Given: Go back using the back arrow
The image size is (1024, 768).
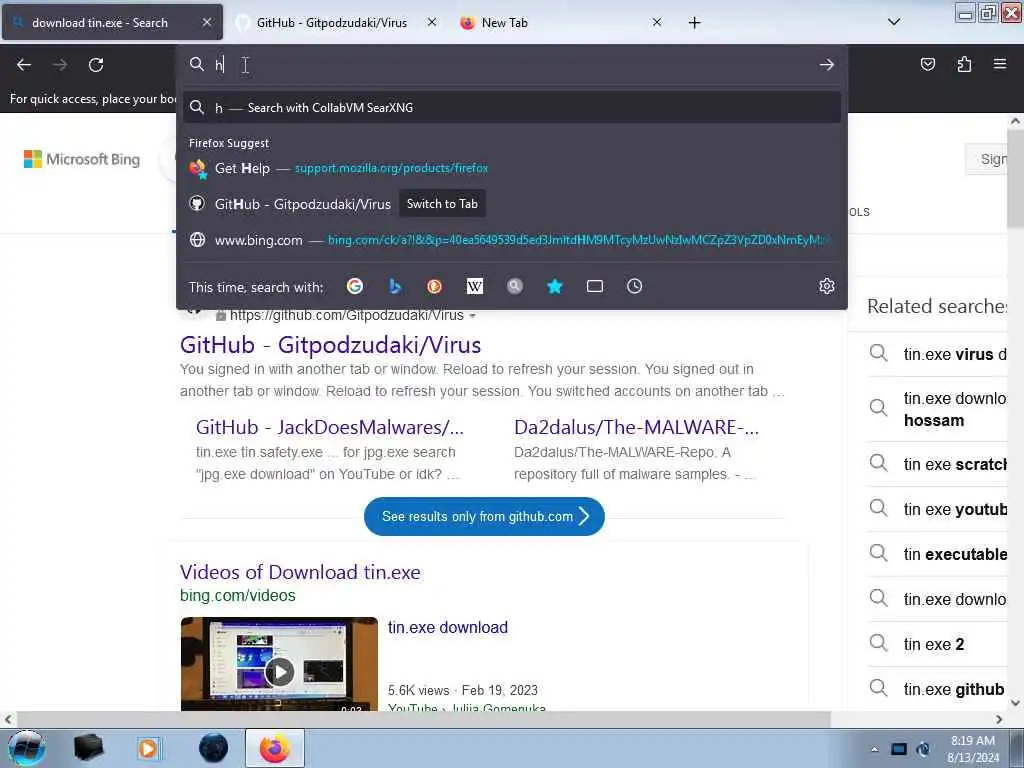Looking at the screenshot, I should click(24, 65).
